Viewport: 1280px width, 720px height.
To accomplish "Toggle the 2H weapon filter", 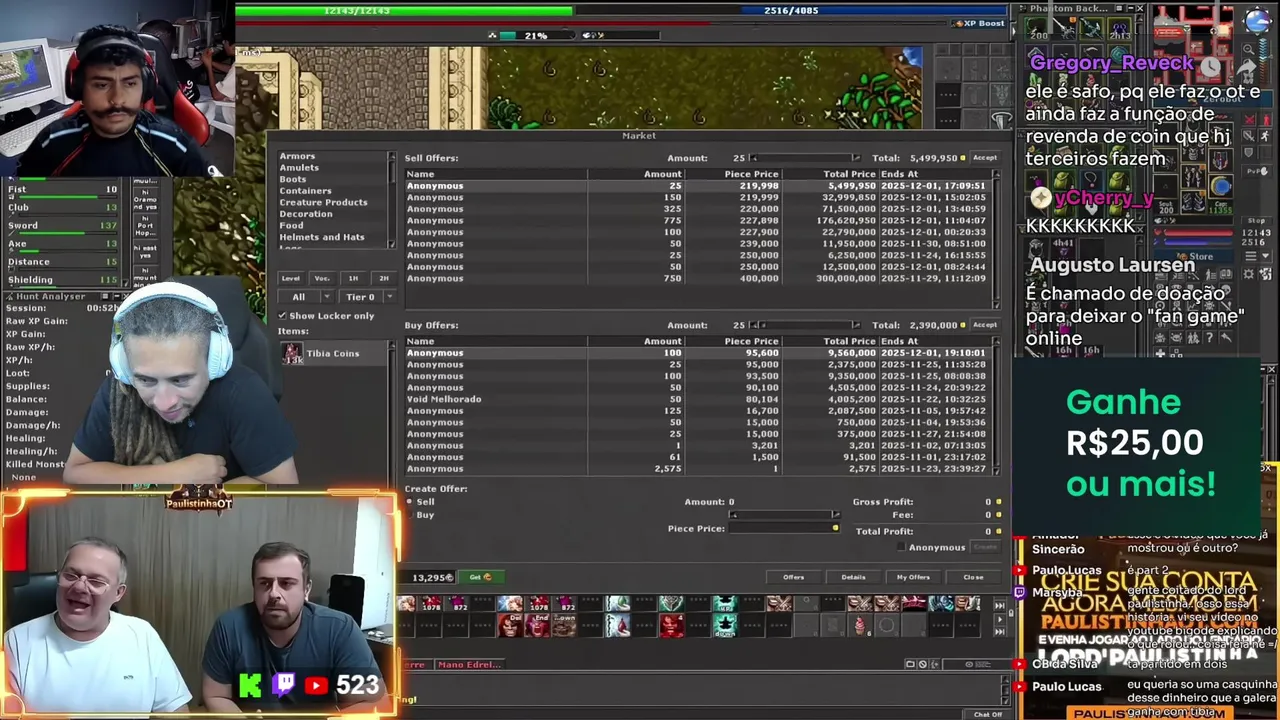I will pyautogui.click(x=384, y=278).
